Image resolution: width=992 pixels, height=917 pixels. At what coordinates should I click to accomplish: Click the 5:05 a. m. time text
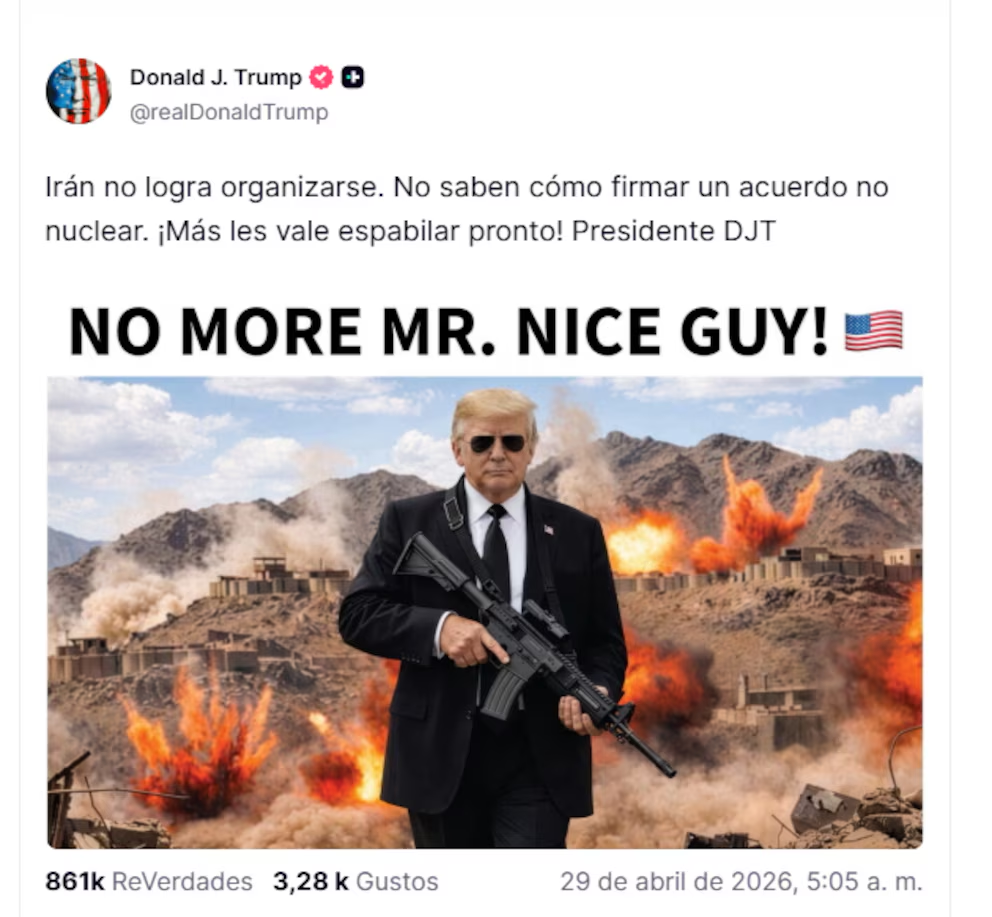click(864, 881)
